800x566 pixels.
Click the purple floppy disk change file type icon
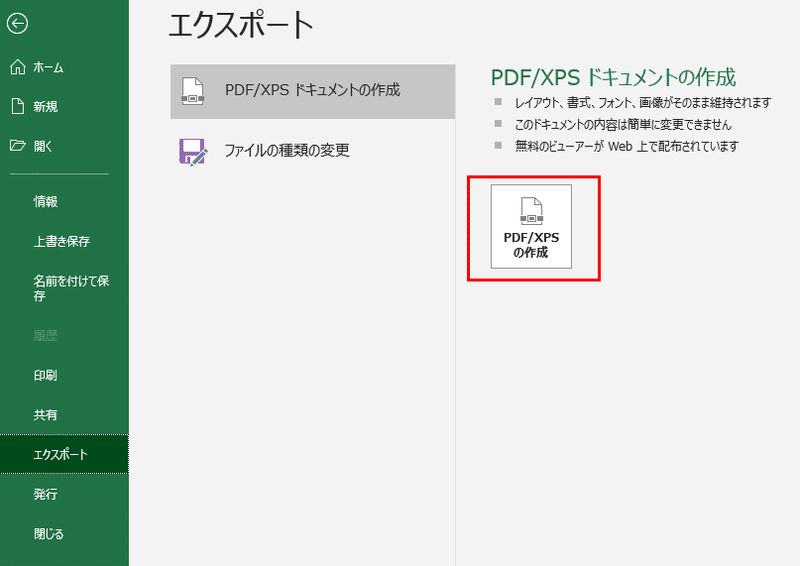point(193,152)
